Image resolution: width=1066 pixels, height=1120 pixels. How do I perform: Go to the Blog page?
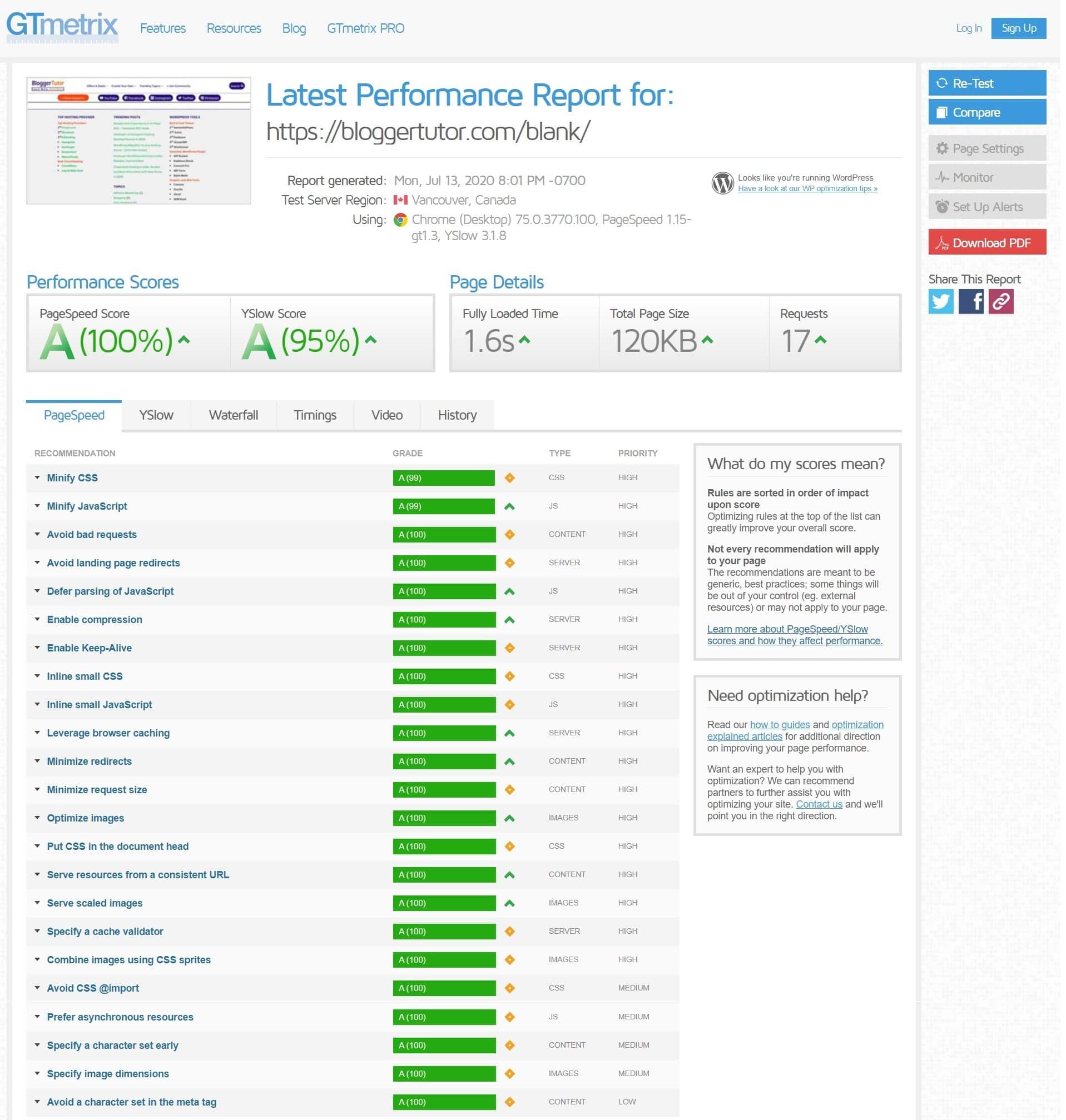tap(294, 28)
